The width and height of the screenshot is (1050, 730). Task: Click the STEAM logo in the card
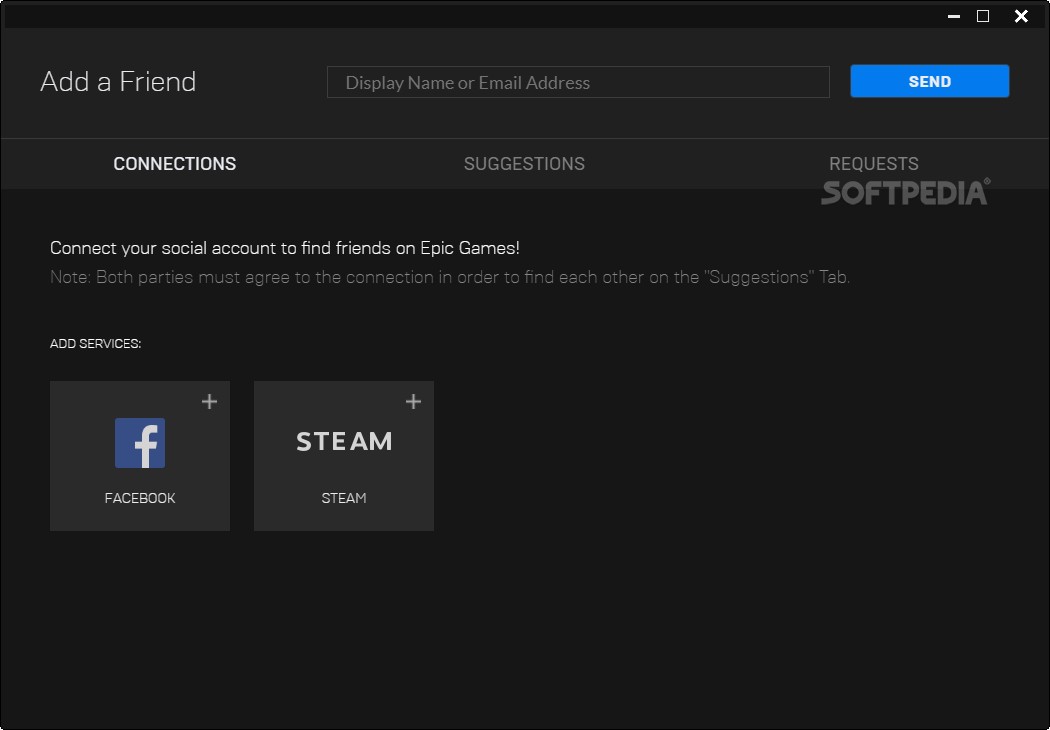pos(344,441)
